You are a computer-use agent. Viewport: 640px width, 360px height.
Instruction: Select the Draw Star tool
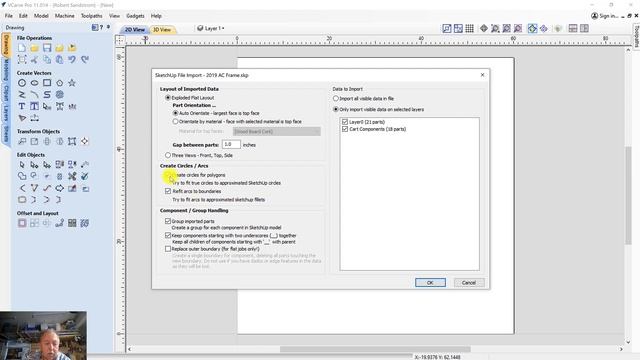click(72, 83)
